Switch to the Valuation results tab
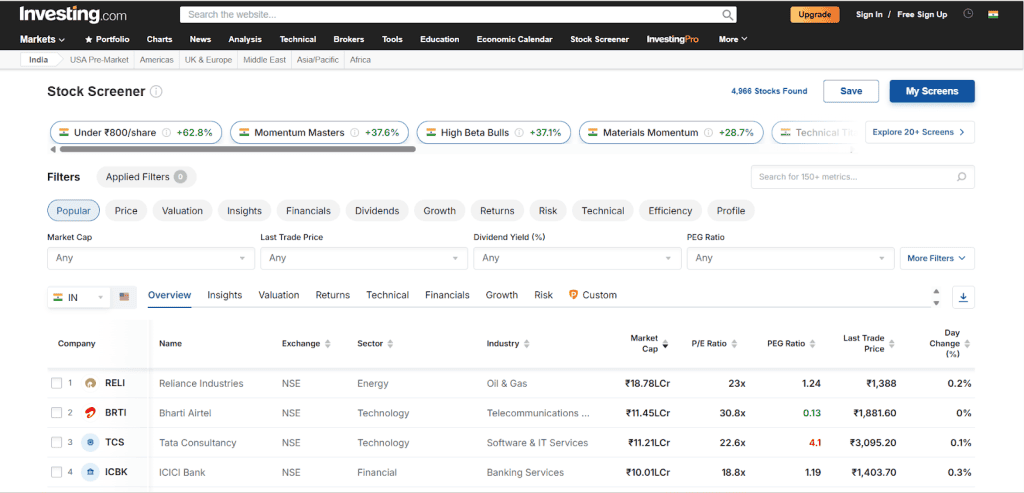1024x493 pixels. (x=279, y=295)
